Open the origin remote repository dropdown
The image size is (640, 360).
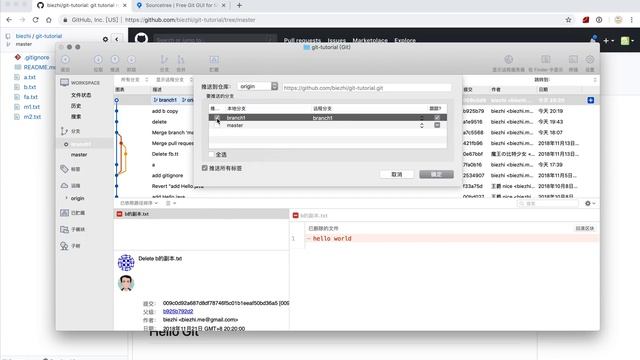[258, 86]
